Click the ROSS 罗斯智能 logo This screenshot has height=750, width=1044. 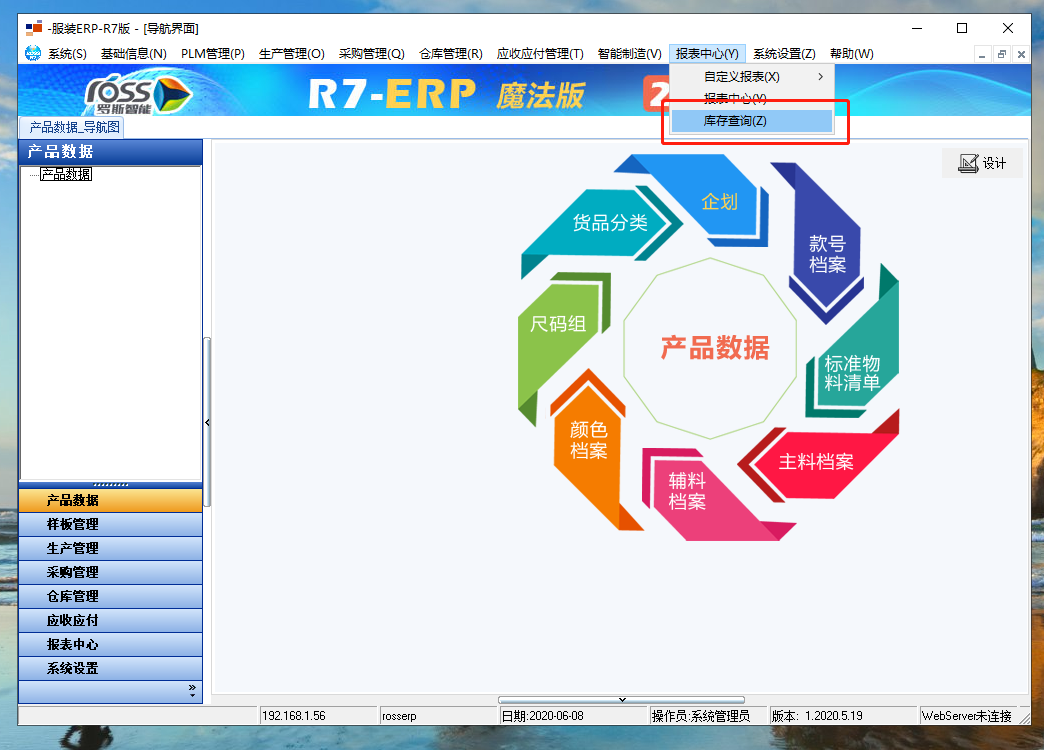tap(138, 95)
